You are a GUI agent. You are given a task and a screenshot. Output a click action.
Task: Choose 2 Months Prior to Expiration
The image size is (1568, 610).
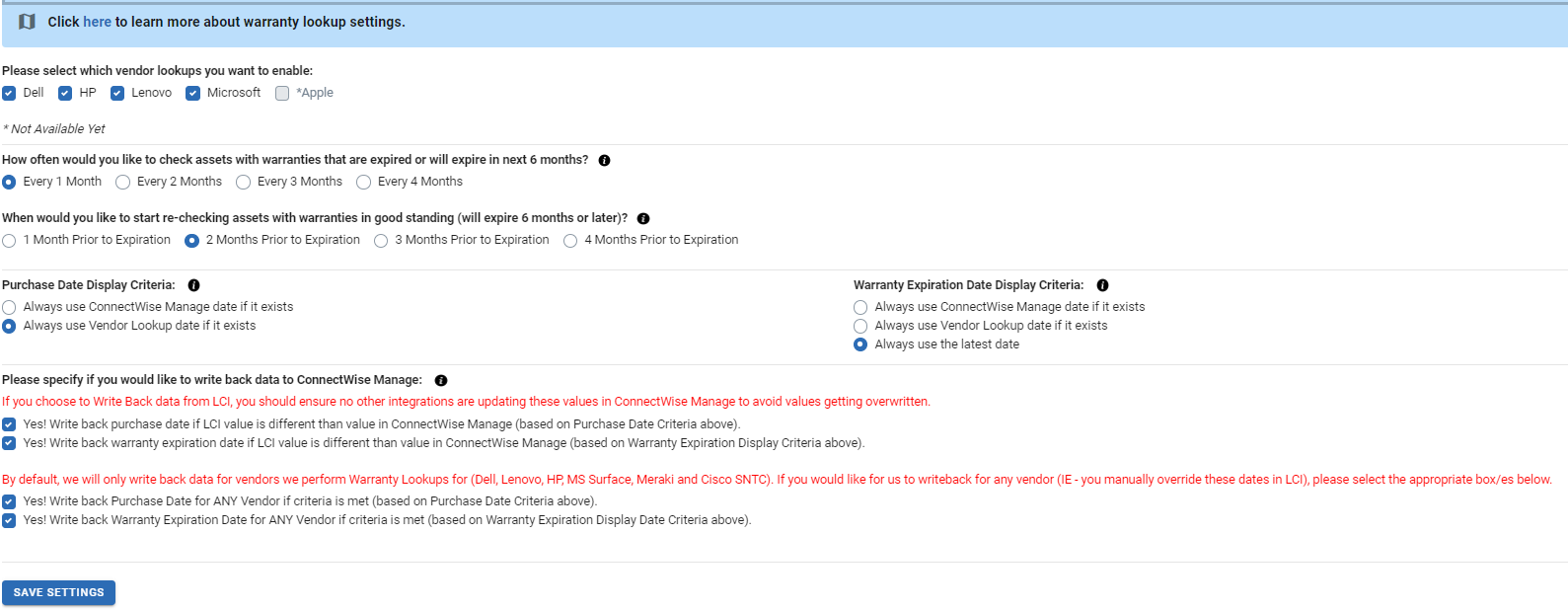(x=191, y=240)
